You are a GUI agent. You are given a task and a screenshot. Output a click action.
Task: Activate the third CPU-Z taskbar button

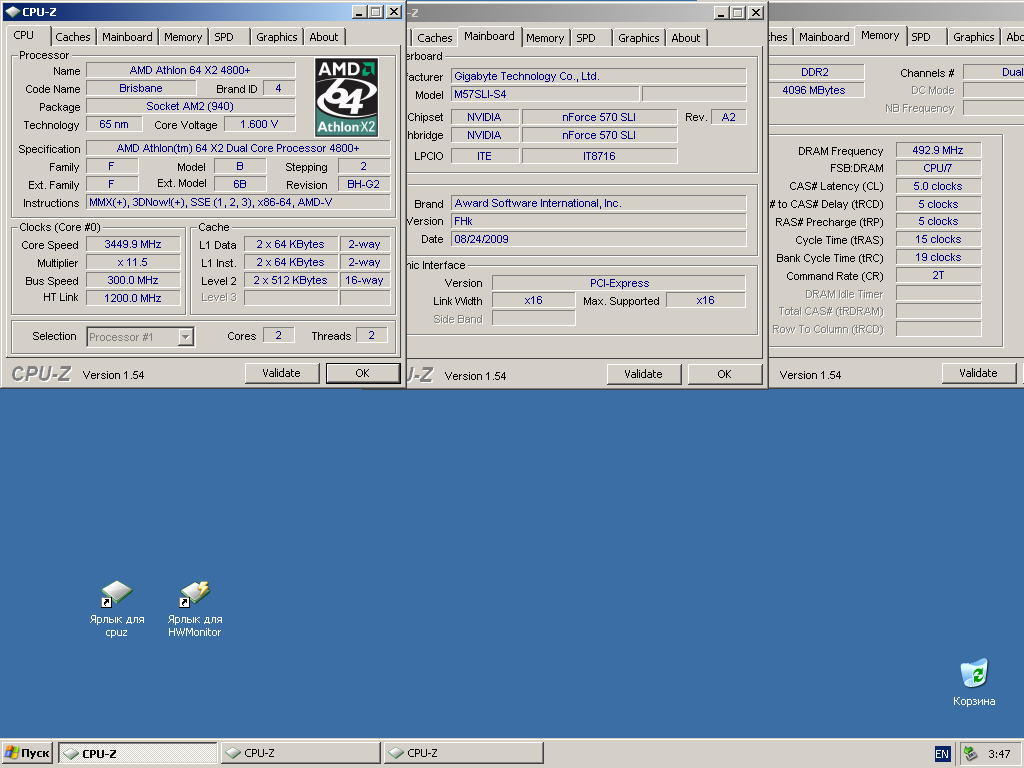tap(464, 753)
